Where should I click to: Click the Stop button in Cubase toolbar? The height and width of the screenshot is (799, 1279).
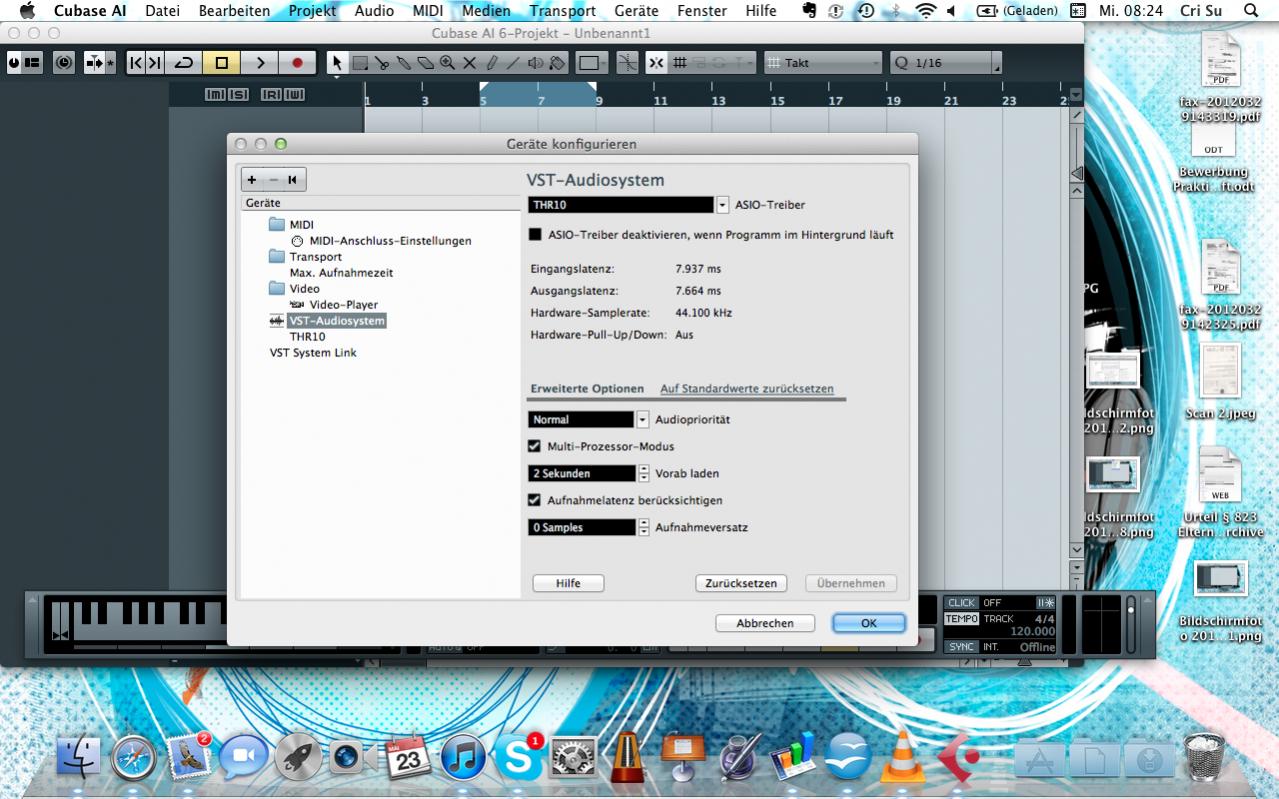(221, 63)
